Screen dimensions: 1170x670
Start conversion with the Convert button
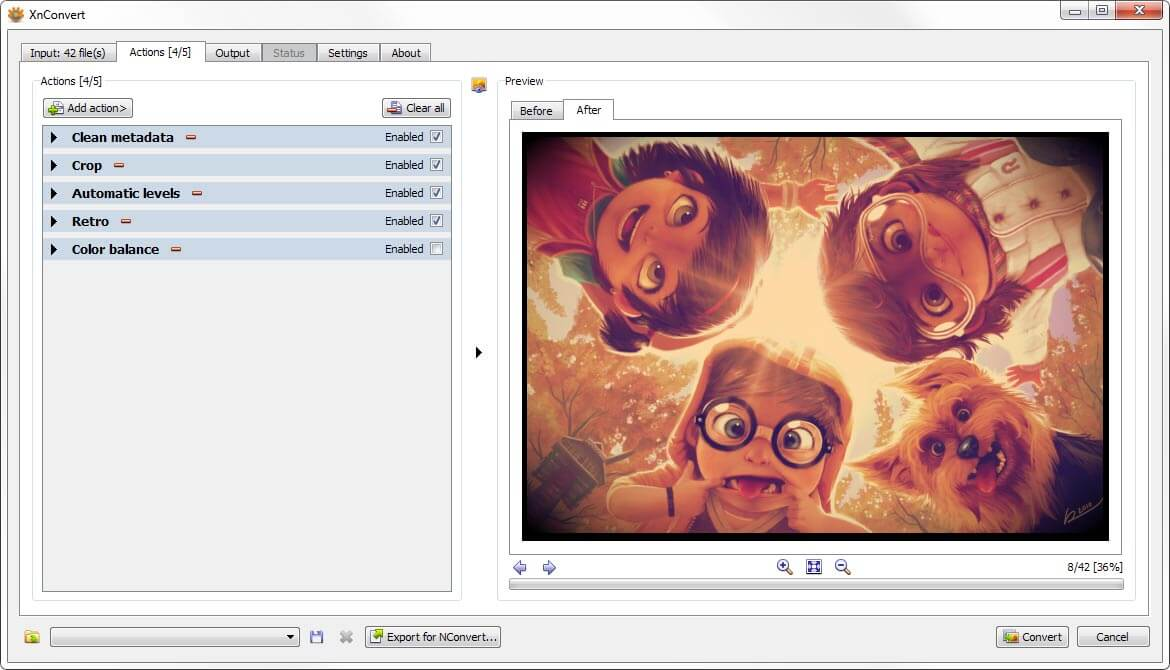(x=1032, y=636)
